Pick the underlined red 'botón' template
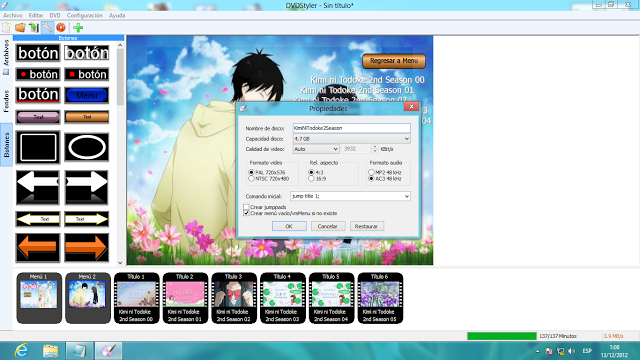This screenshot has height=360, width=640. [38, 95]
